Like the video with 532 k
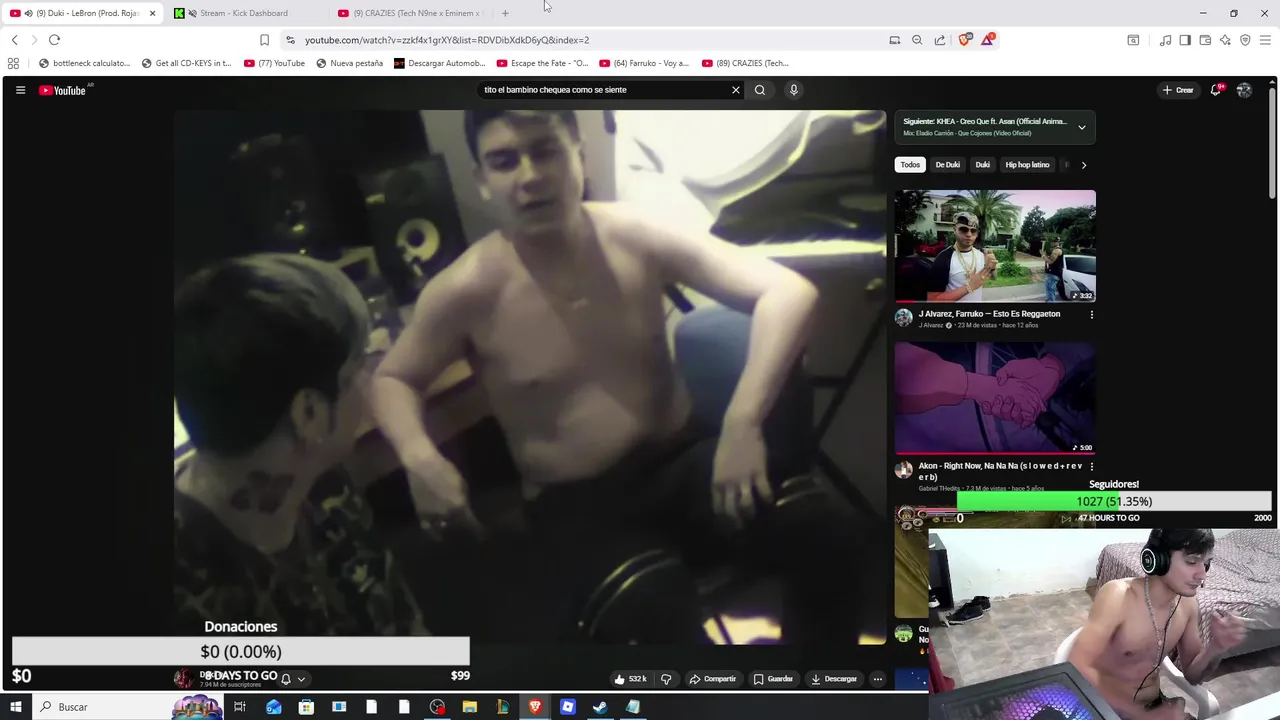Image resolution: width=1280 pixels, height=720 pixels. 630,679
